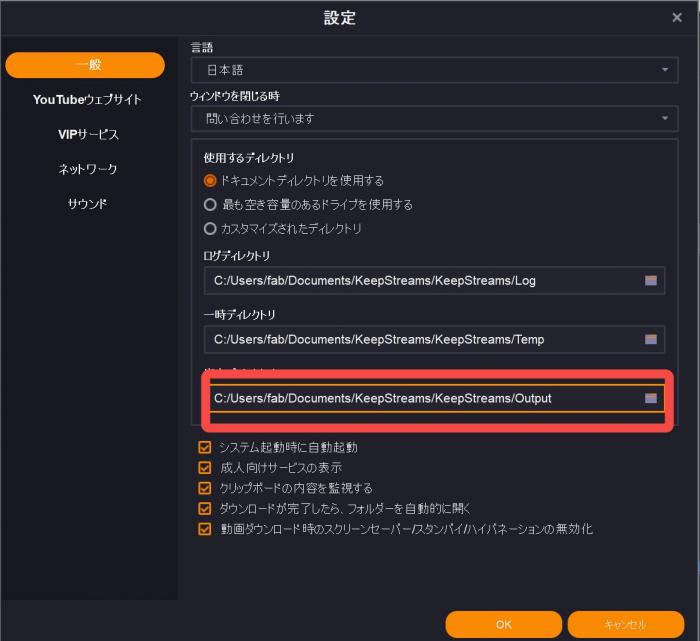Screen dimensions: 700x641
Task: Disable クリップボードの内容を監視する checkbox
Action: pos(205,488)
